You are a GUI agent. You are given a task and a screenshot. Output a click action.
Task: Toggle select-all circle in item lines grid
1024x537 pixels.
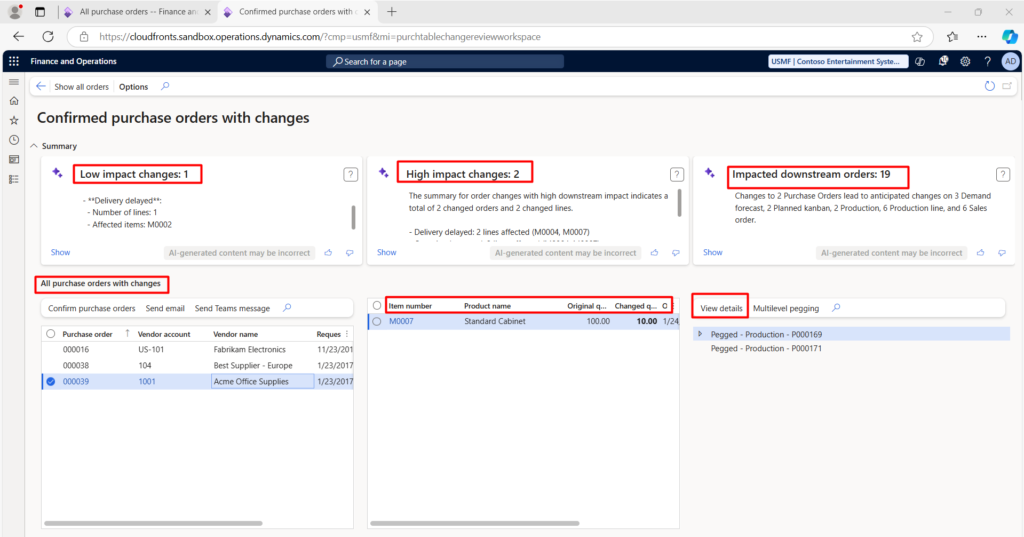377,305
